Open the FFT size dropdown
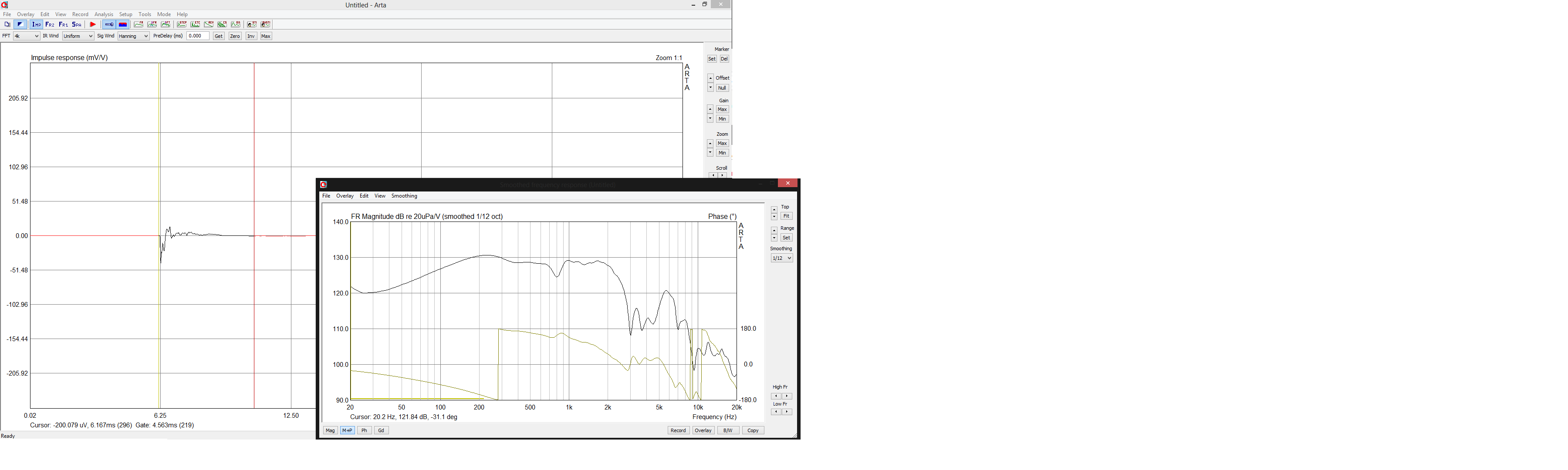Viewport: 1568px width, 470px height. click(x=27, y=37)
